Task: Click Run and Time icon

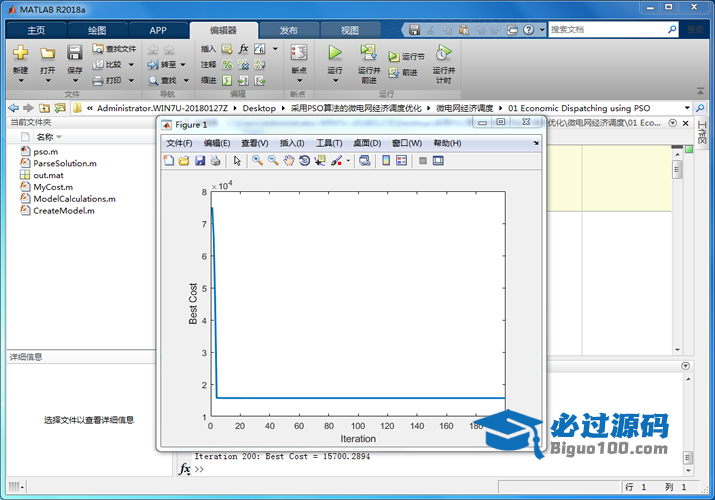Action: 443,53
